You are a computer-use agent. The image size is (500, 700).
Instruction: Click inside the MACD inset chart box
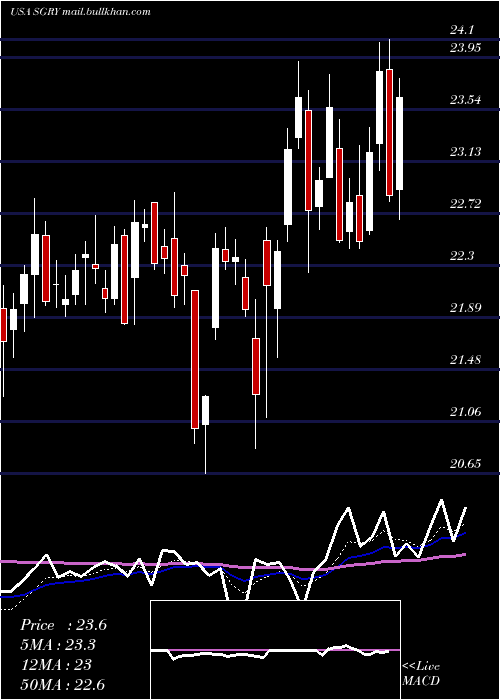coord(275,650)
